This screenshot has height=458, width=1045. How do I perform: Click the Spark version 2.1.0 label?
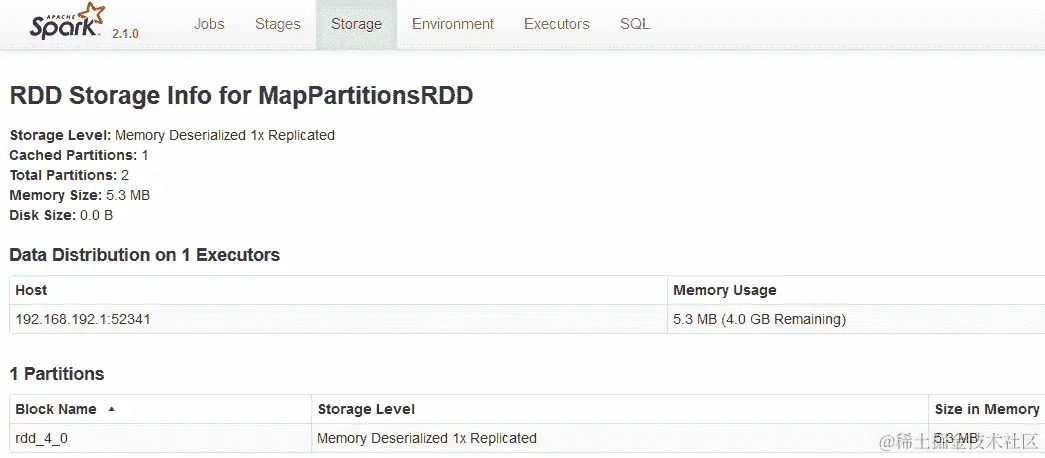125,33
